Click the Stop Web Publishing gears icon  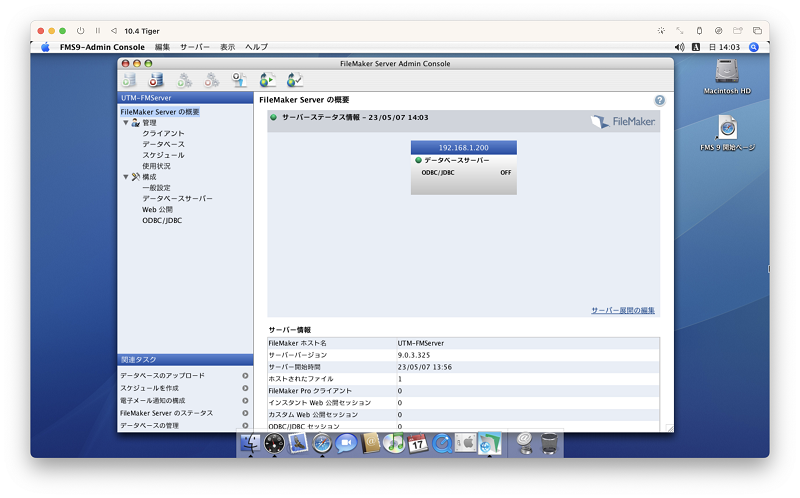[x=211, y=80]
